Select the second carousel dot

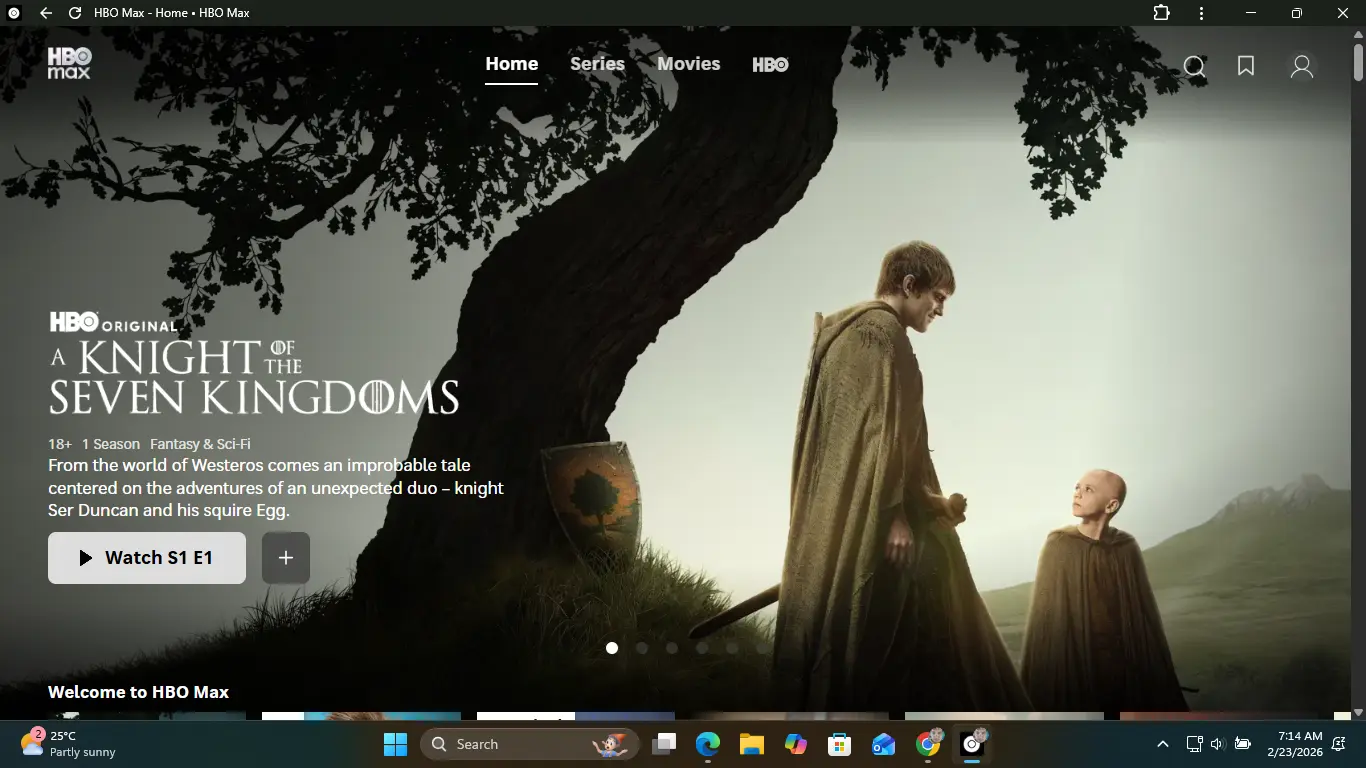642,648
